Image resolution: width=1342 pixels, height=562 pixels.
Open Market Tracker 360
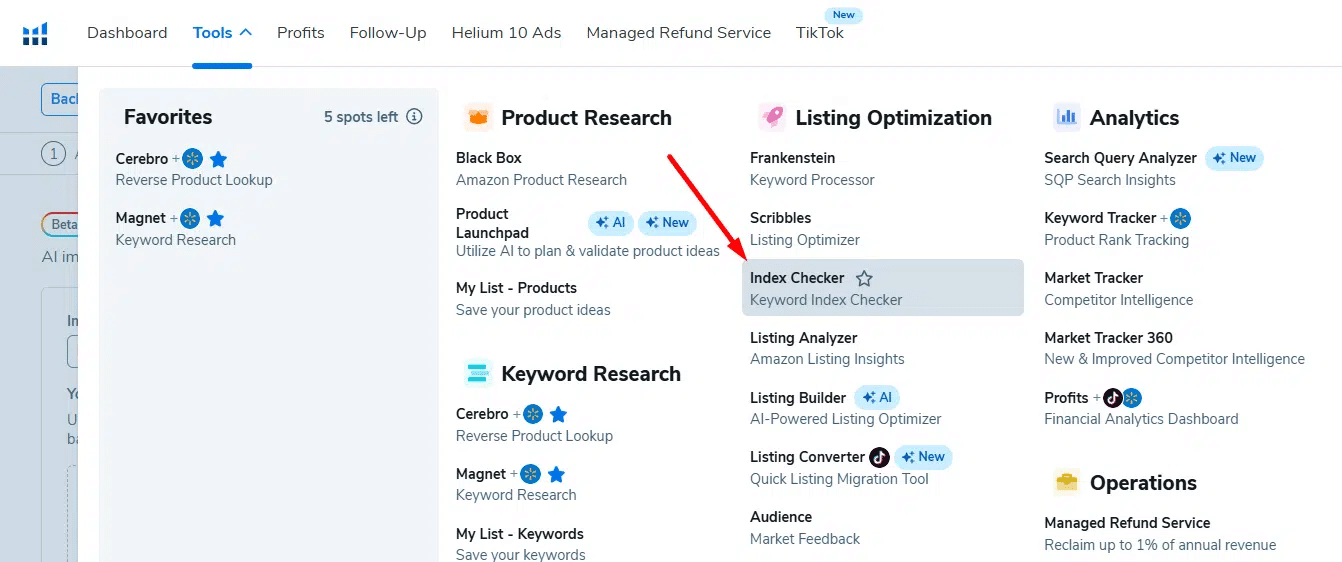point(1108,338)
